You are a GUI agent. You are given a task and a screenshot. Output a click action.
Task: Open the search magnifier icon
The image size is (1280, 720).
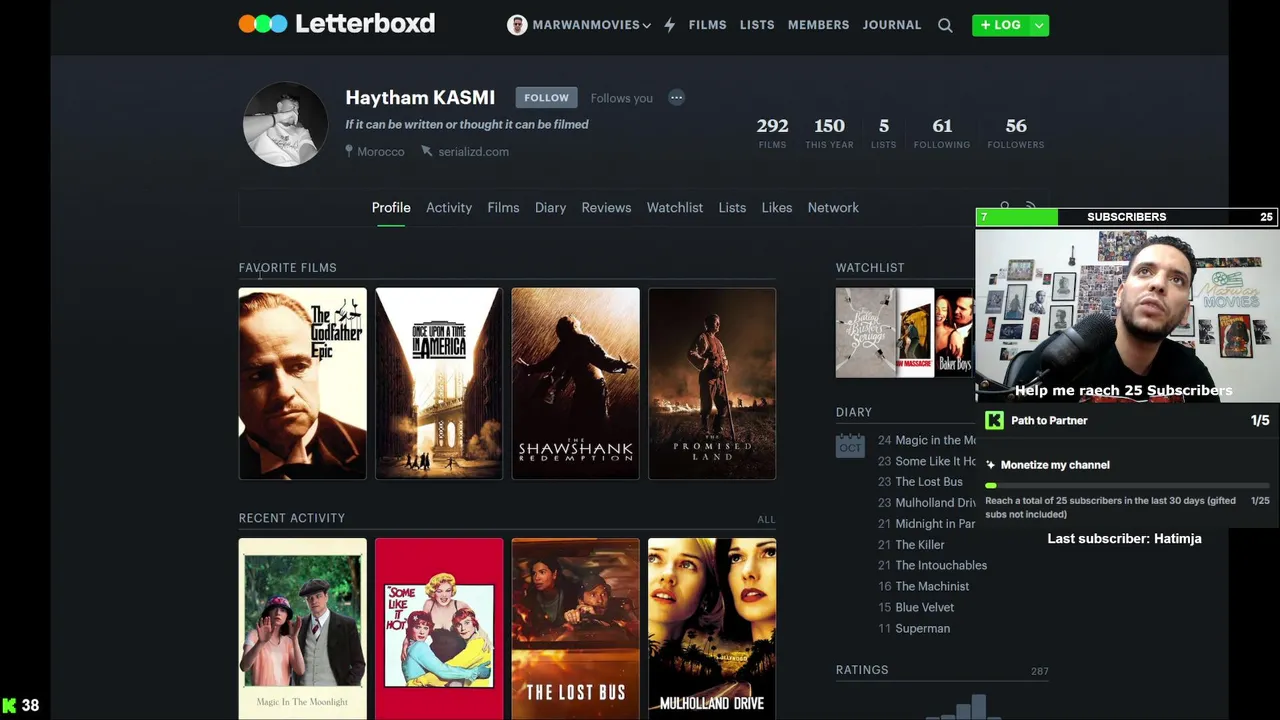pyautogui.click(x=945, y=25)
